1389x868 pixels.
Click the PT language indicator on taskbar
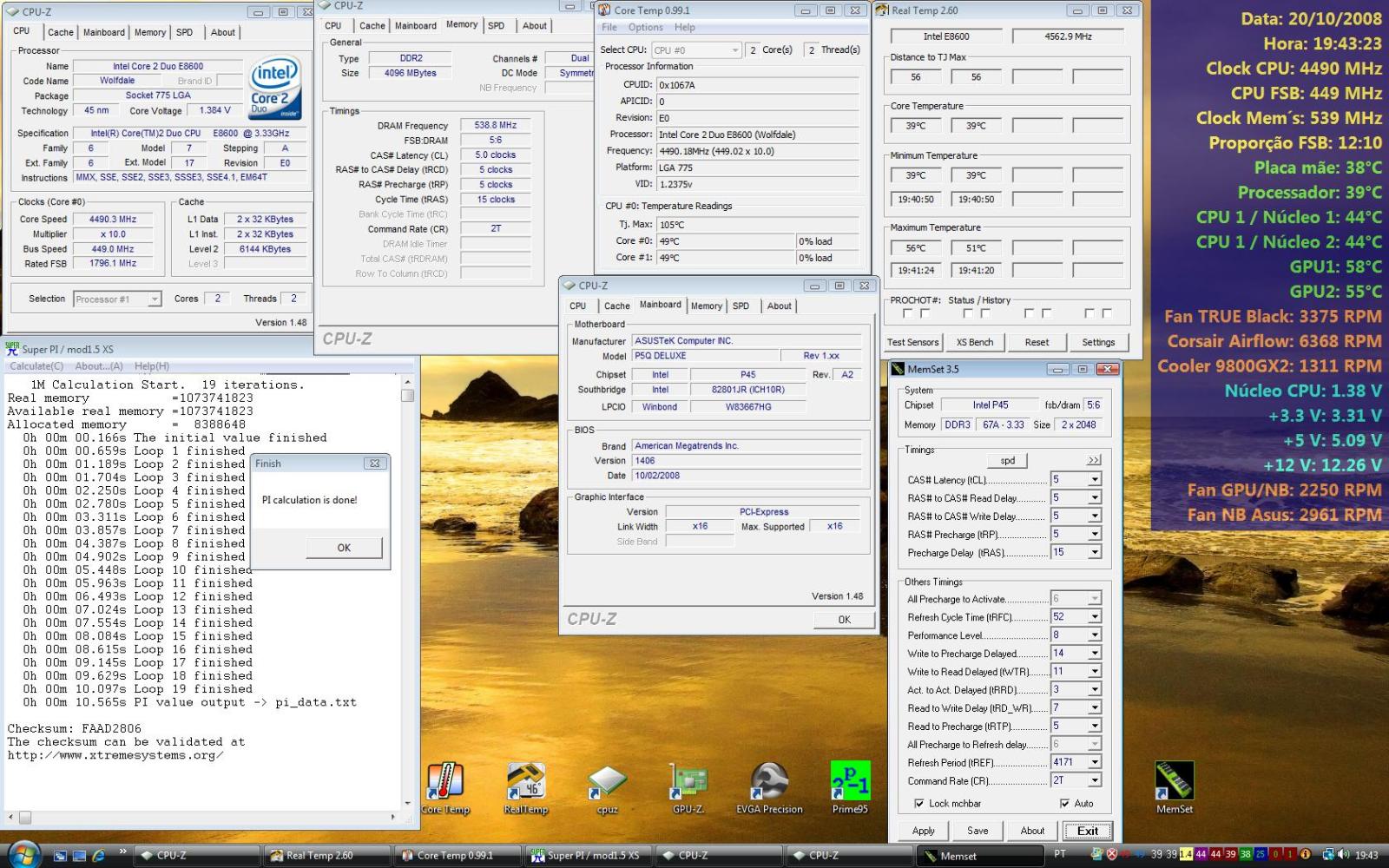[x=1059, y=854]
